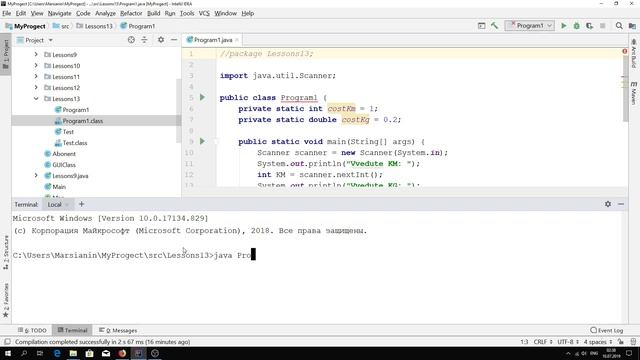The image size is (640, 360).
Task: Open Microsoft Edge from taskbar
Action: (57, 353)
